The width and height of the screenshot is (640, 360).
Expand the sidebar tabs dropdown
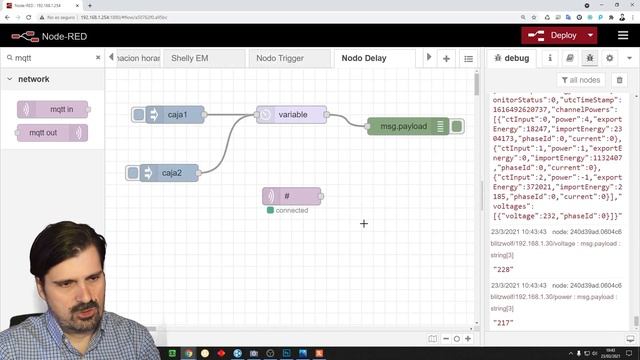629,58
